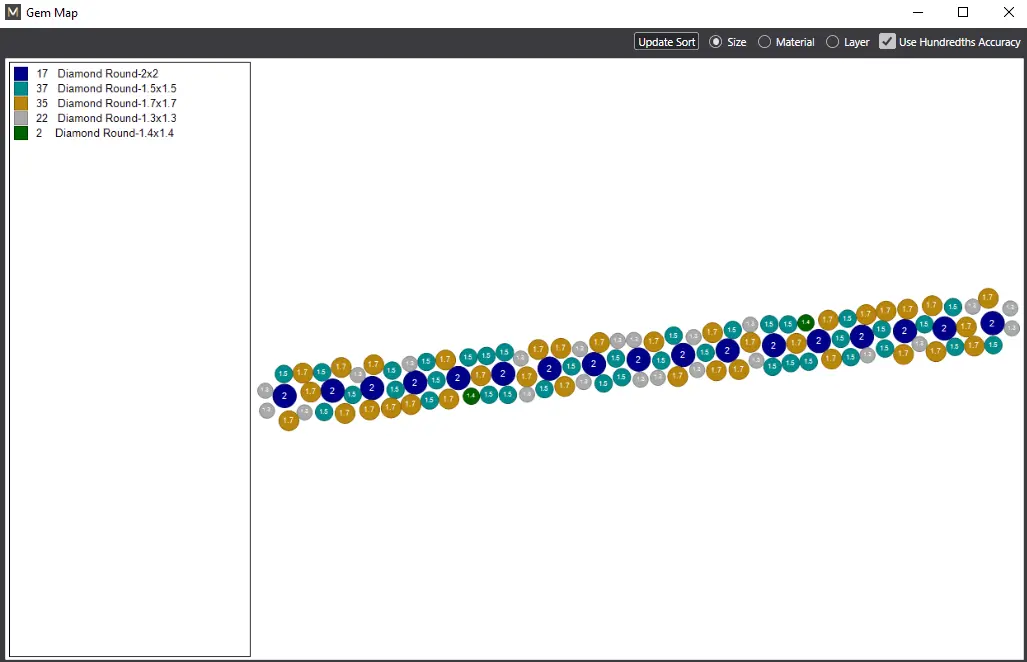Viewport: 1027px width, 662px height.
Task: Click the dark green 1.4 gem in bottom row
Action: (x=471, y=395)
